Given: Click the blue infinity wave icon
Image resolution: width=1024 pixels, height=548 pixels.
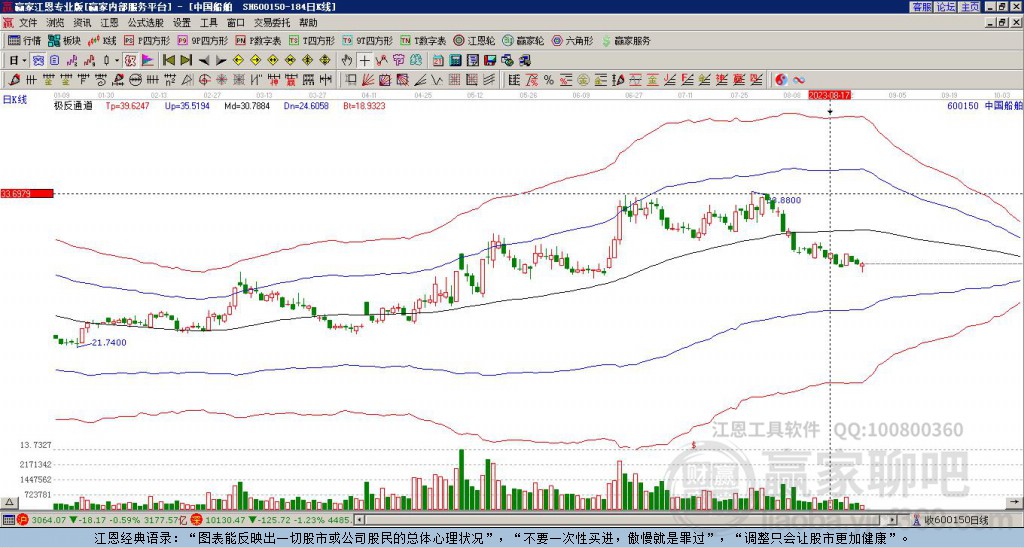Looking at the screenshot, I should coord(799,80).
